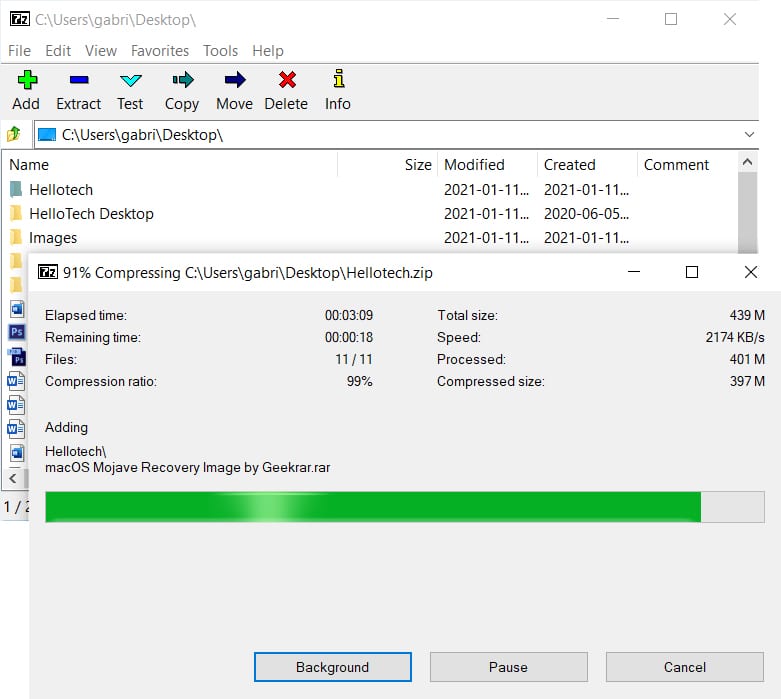The width and height of the screenshot is (781, 699).
Task: Open the View menu
Action: 101,51
